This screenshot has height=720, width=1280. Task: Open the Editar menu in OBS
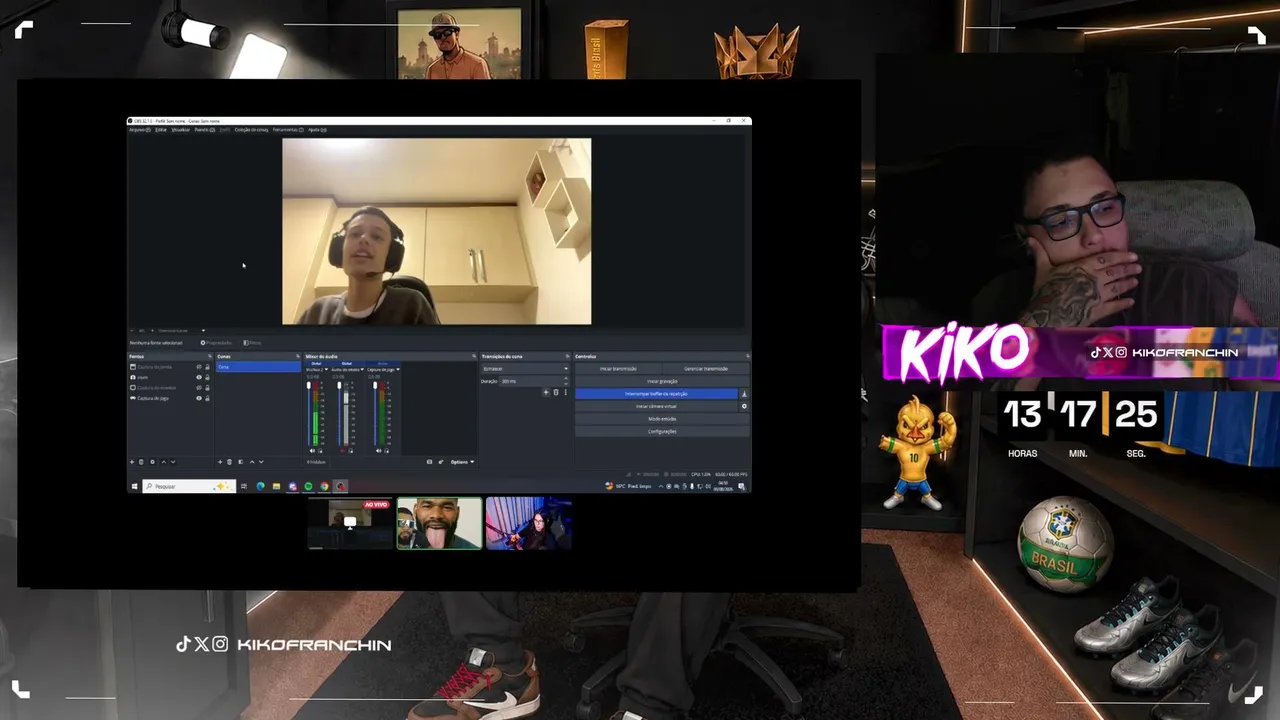pos(161,129)
